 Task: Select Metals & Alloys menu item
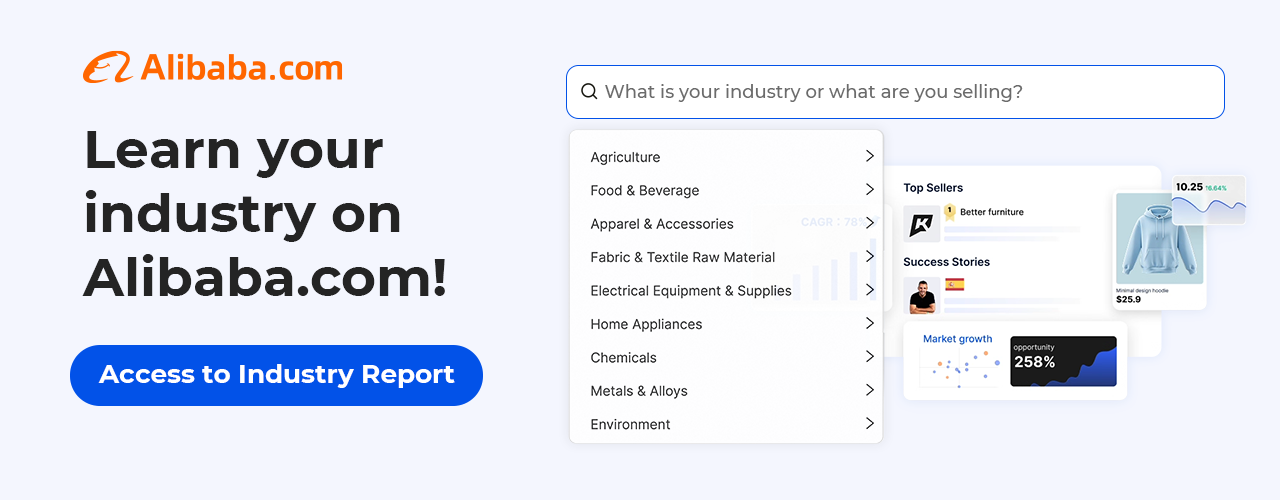[x=639, y=391]
